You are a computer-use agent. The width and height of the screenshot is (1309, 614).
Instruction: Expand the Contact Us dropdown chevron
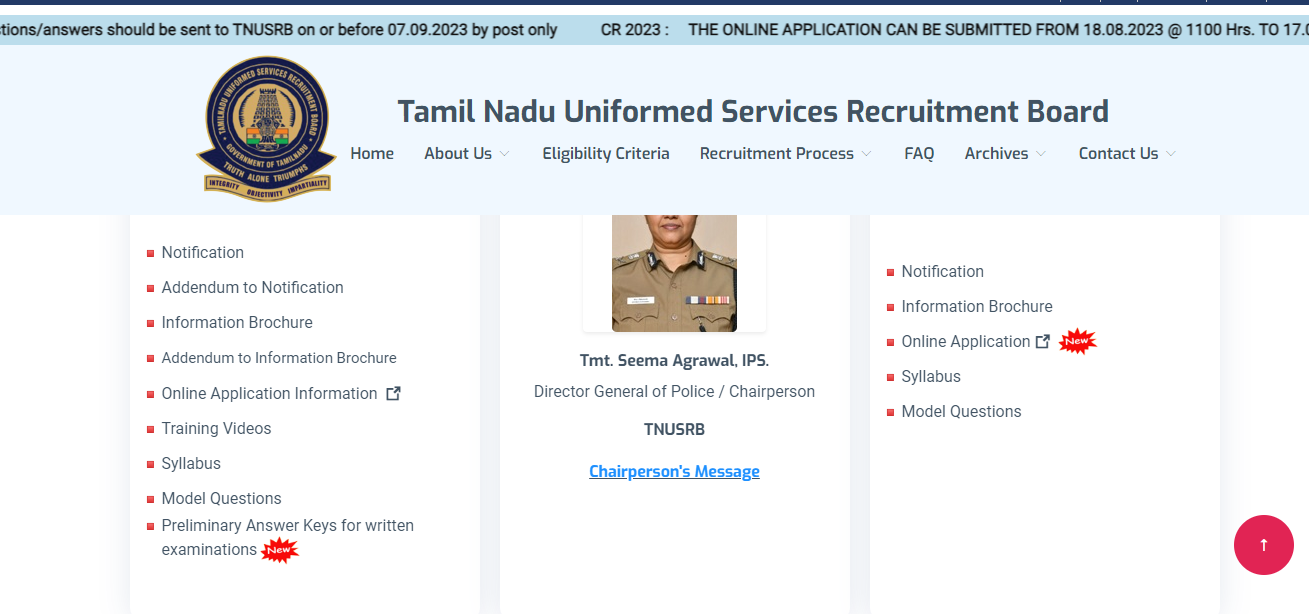(x=1171, y=153)
